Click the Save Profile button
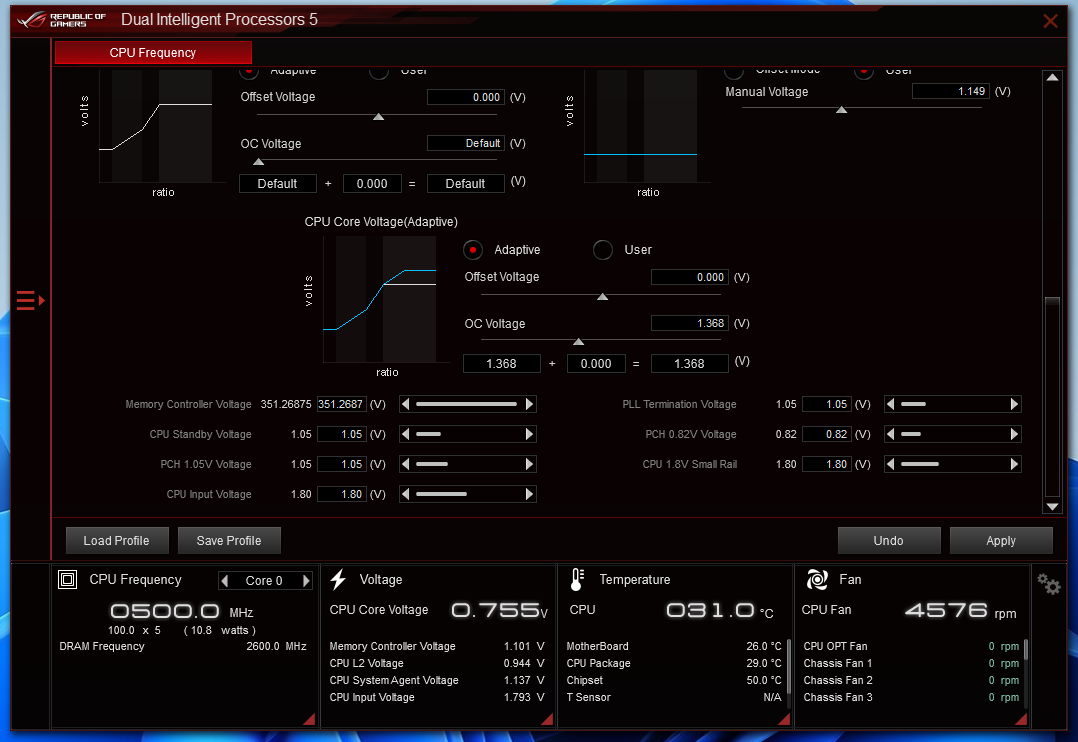Viewport: 1078px width, 742px height. (x=229, y=541)
